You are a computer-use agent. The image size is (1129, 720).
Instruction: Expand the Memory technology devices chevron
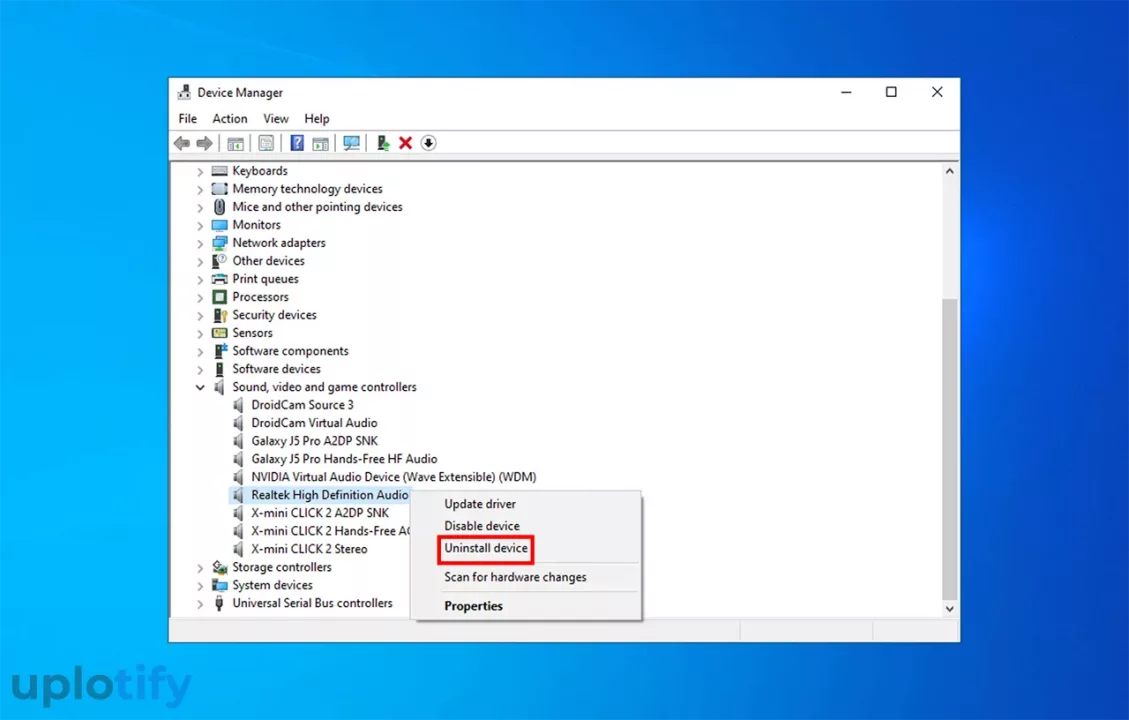(x=200, y=189)
